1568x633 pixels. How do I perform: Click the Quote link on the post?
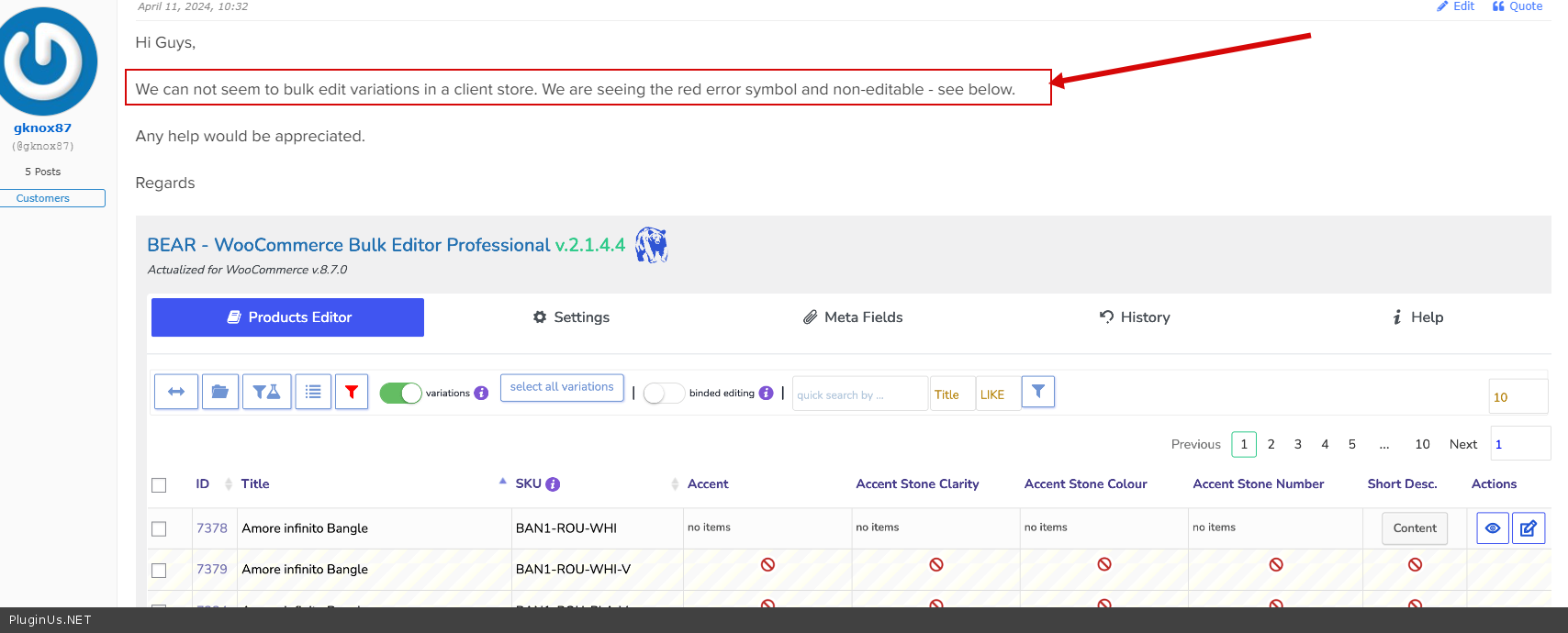1518,6
